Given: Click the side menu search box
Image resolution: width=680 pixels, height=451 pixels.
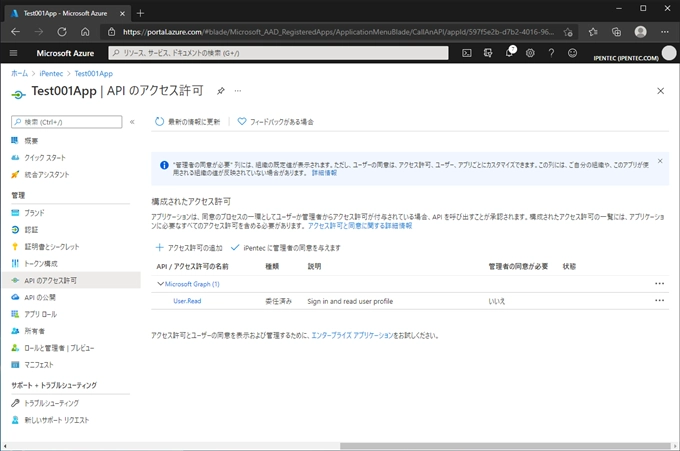Looking at the screenshot, I should 67,122.
